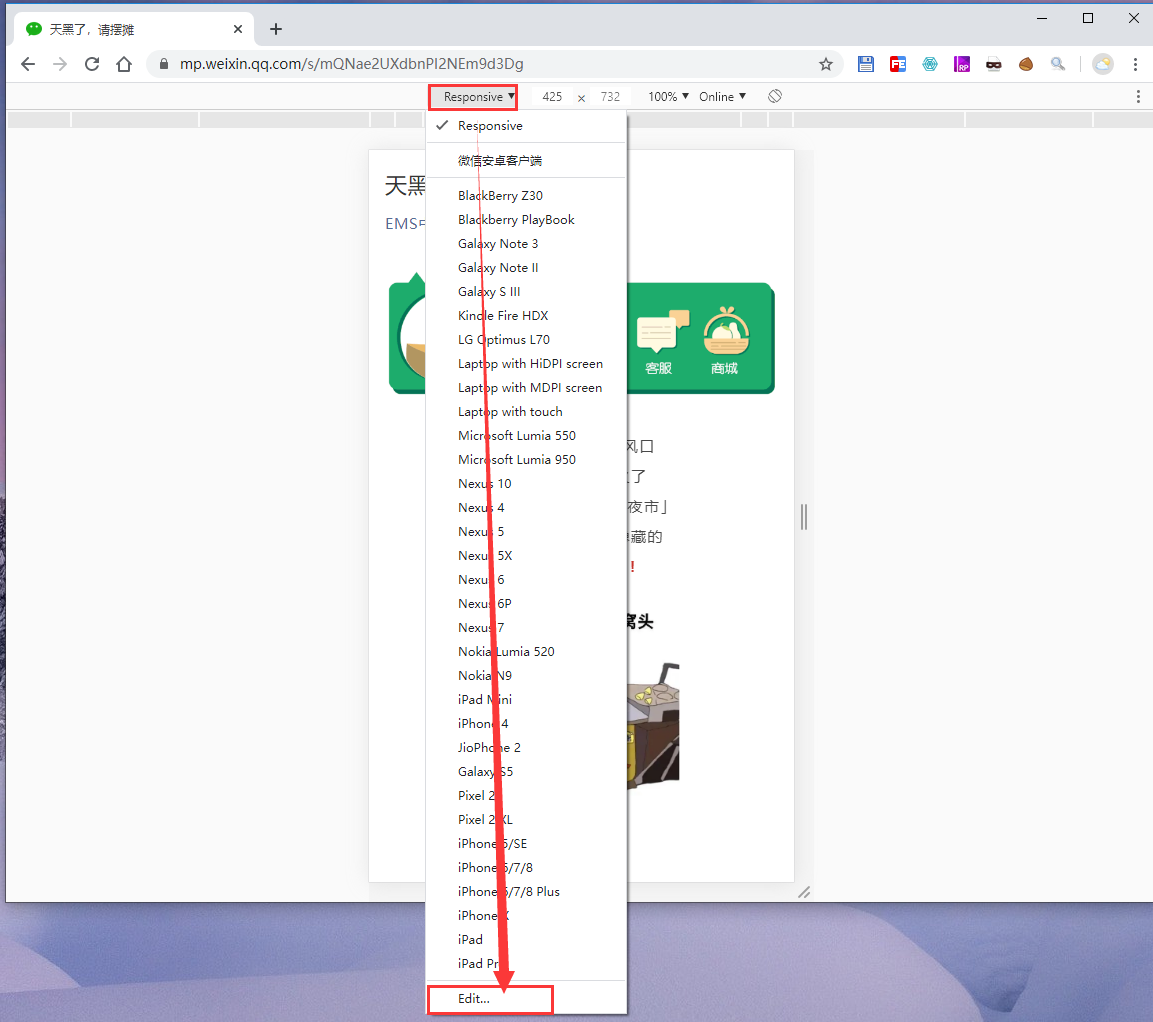
Task: Choose Nexus 10 device
Action: [526, 484]
